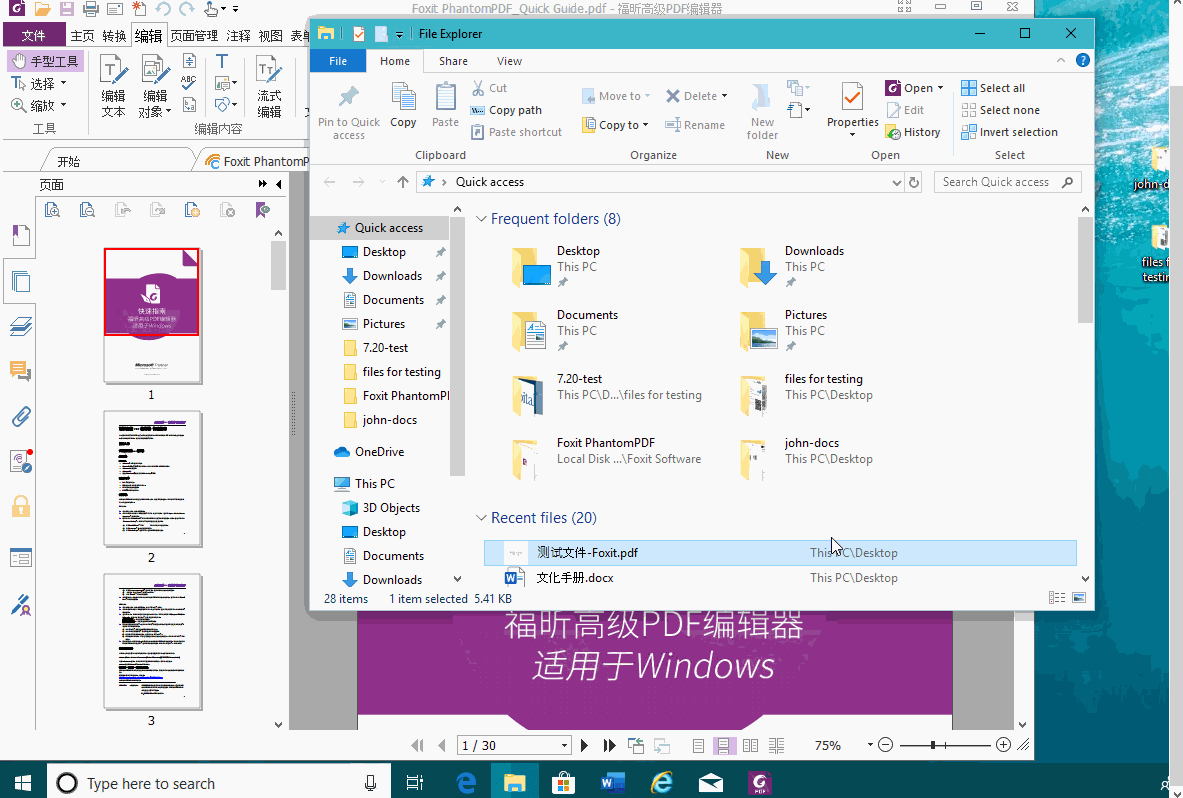The width and height of the screenshot is (1183, 798).
Task: Click Select all in the ribbon
Action: tap(1001, 88)
